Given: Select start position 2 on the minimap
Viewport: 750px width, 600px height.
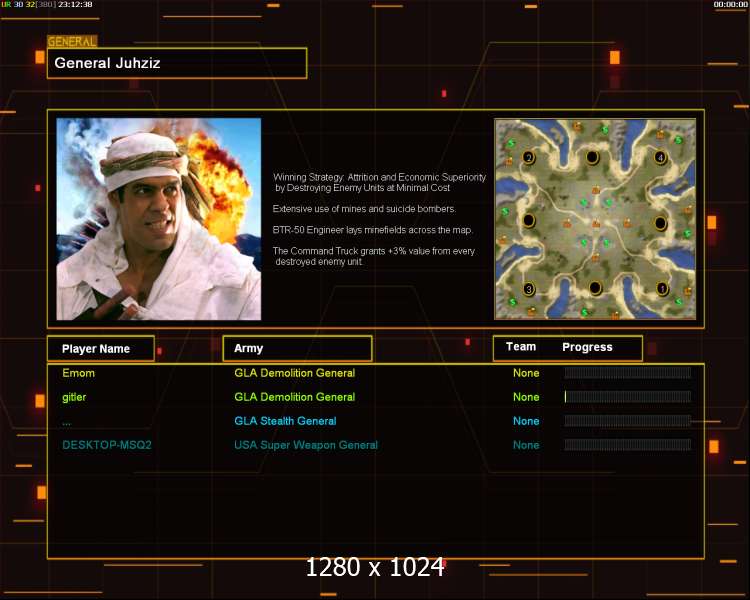Looking at the screenshot, I should pos(529,157).
